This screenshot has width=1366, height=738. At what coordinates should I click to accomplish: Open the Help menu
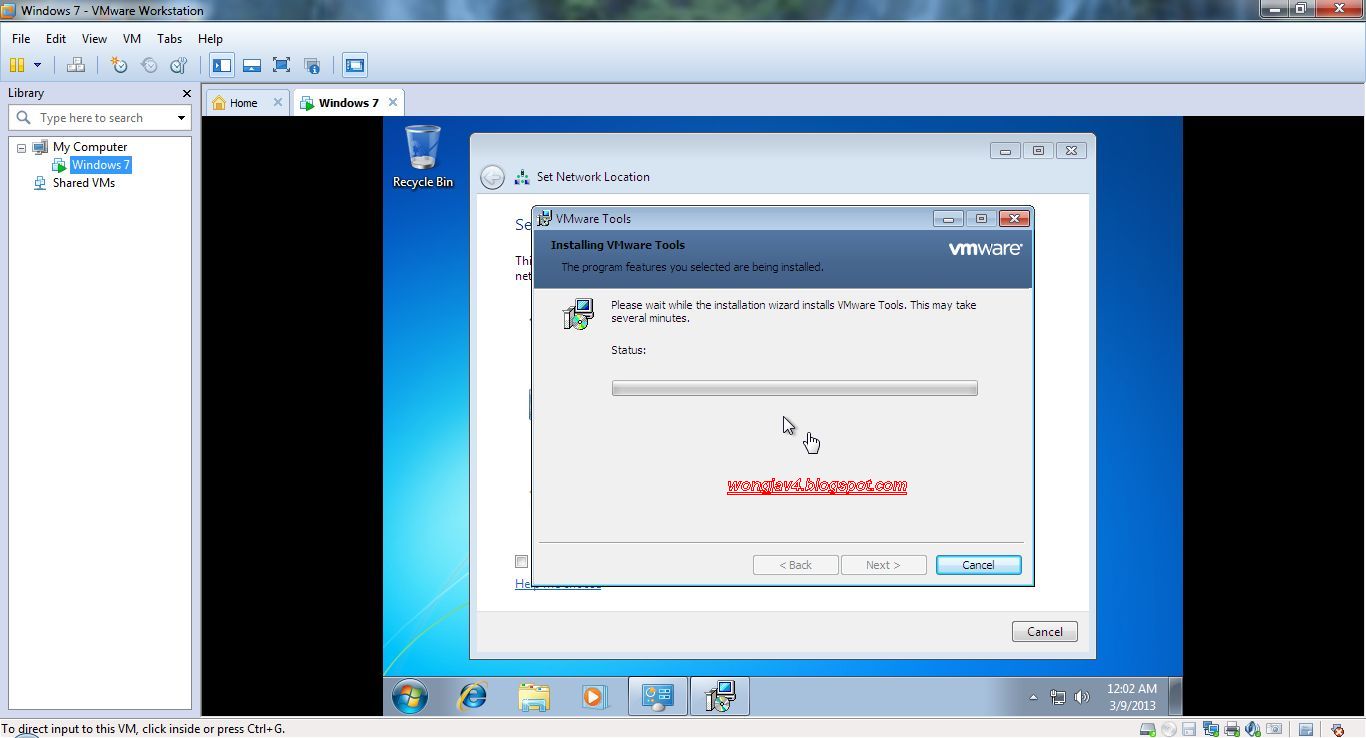(x=210, y=39)
